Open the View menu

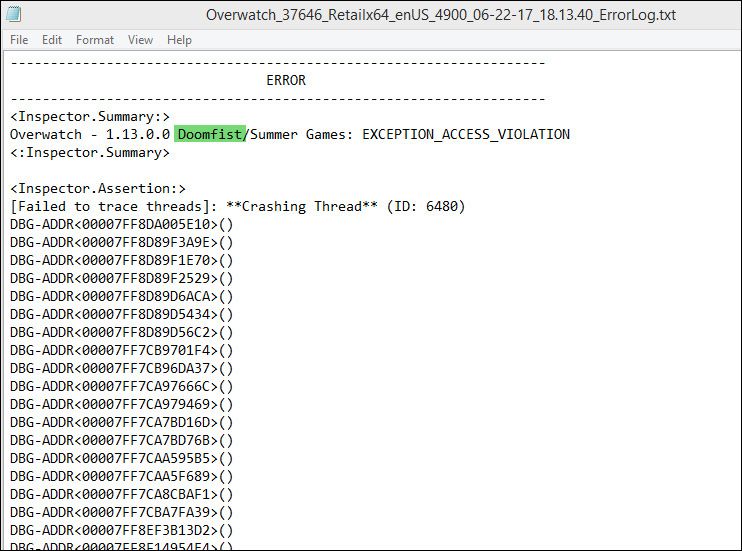pyautogui.click(x=140, y=40)
